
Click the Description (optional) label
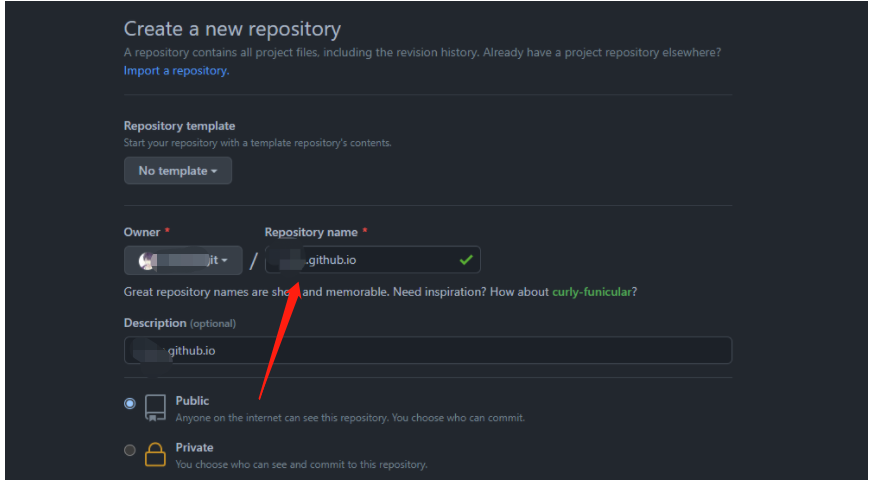point(179,323)
